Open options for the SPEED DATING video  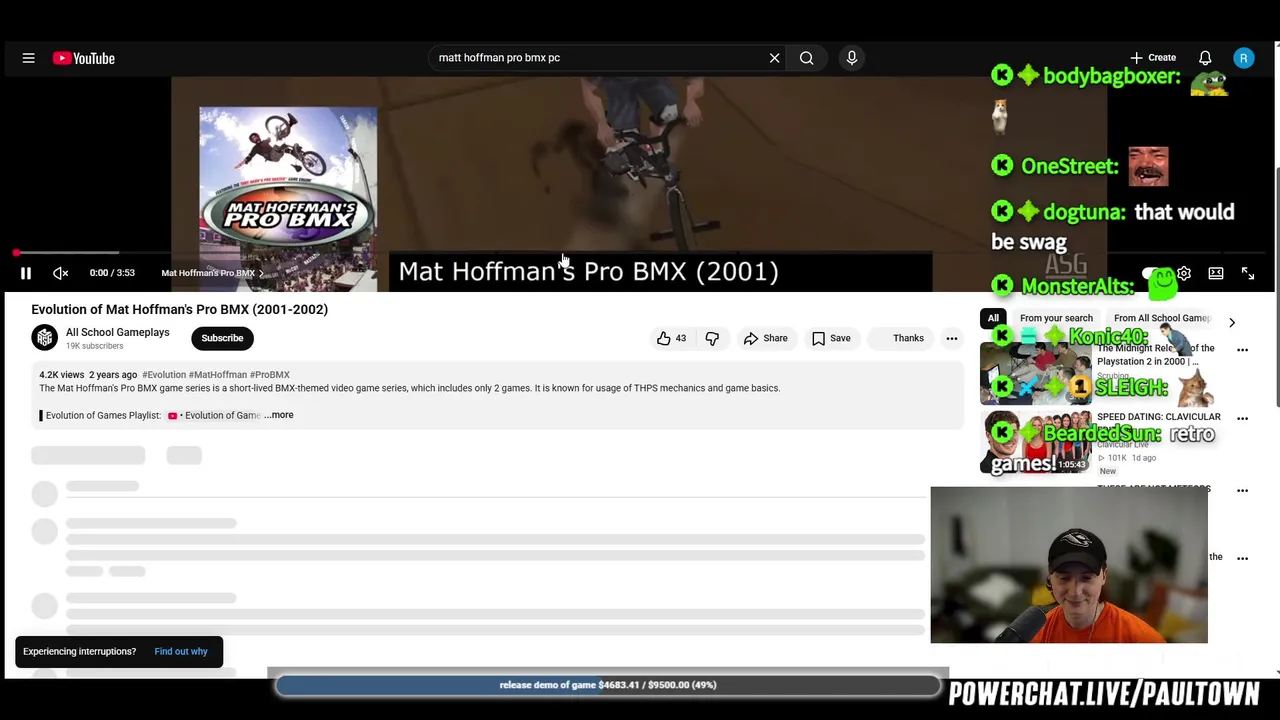point(1243,418)
